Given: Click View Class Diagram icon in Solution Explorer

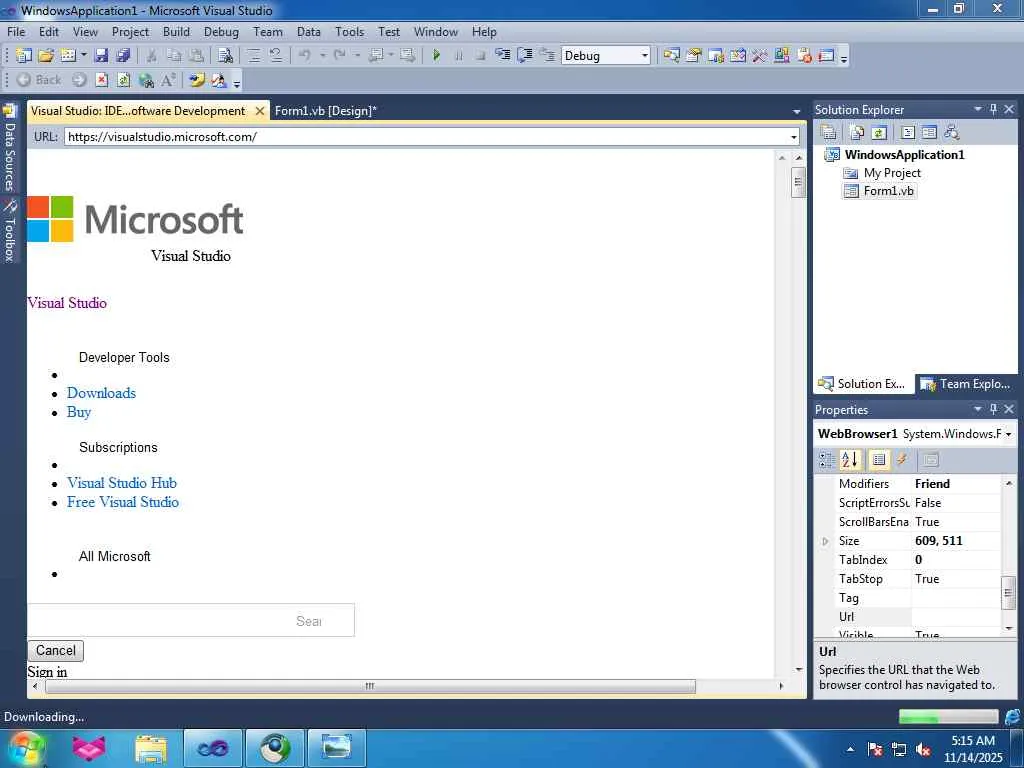Looking at the screenshot, I should (952, 133).
